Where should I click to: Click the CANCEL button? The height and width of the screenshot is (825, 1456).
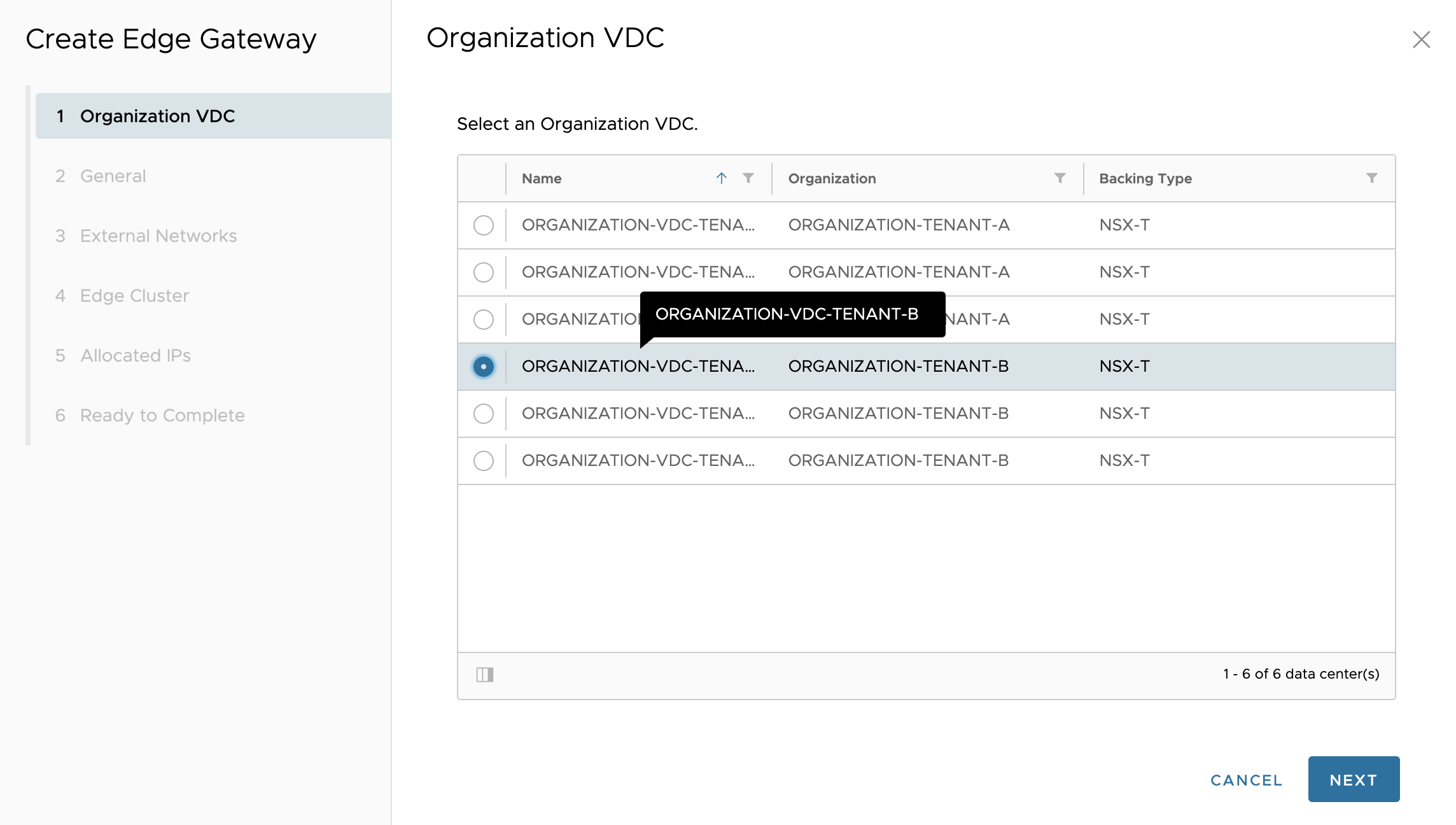(x=1246, y=780)
